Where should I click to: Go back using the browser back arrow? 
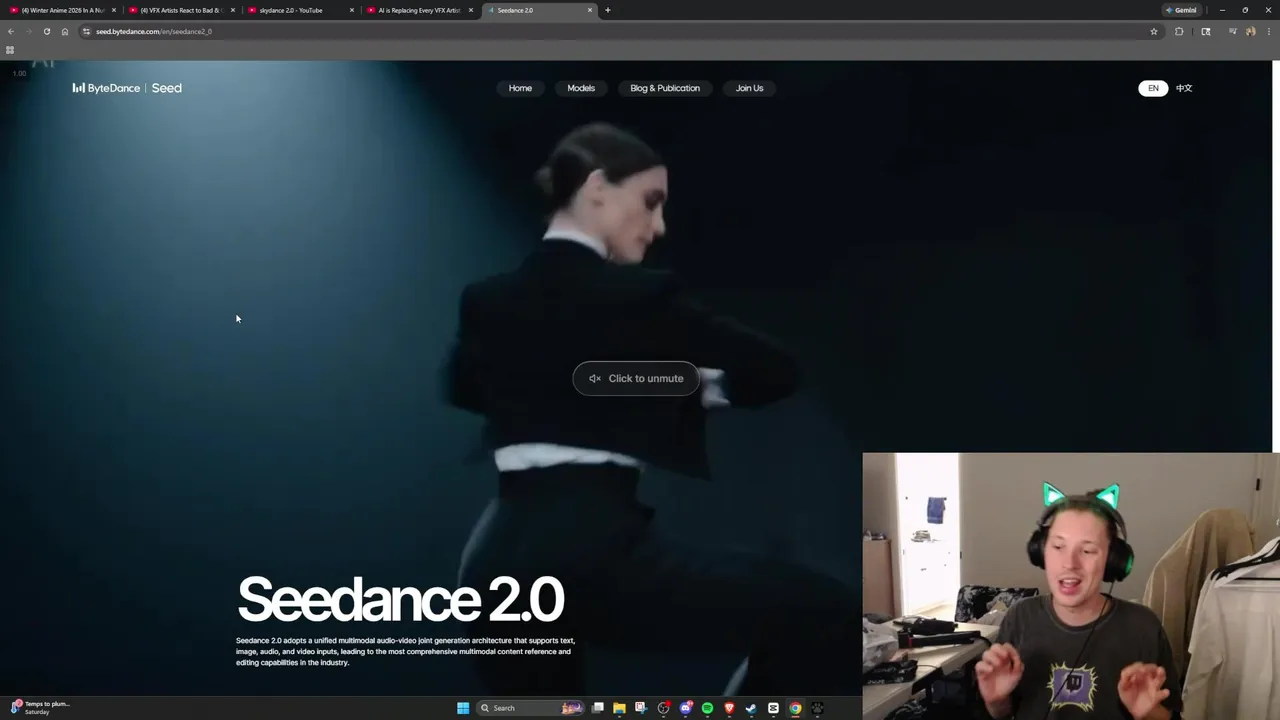[11, 31]
